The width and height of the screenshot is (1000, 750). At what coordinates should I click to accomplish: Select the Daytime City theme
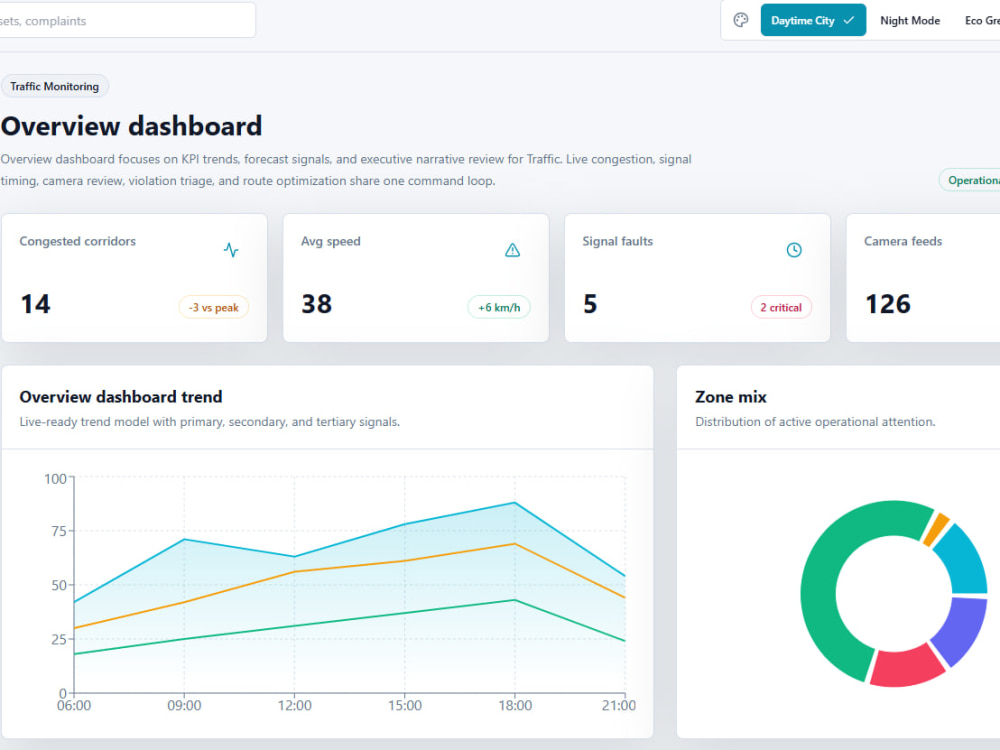click(x=812, y=20)
